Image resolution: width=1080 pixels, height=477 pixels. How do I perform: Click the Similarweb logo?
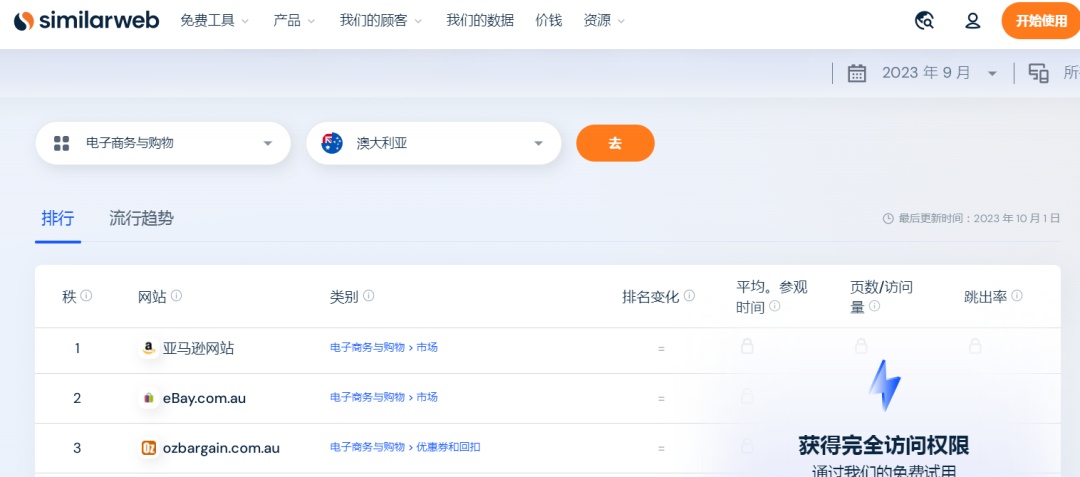click(x=86, y=21)
